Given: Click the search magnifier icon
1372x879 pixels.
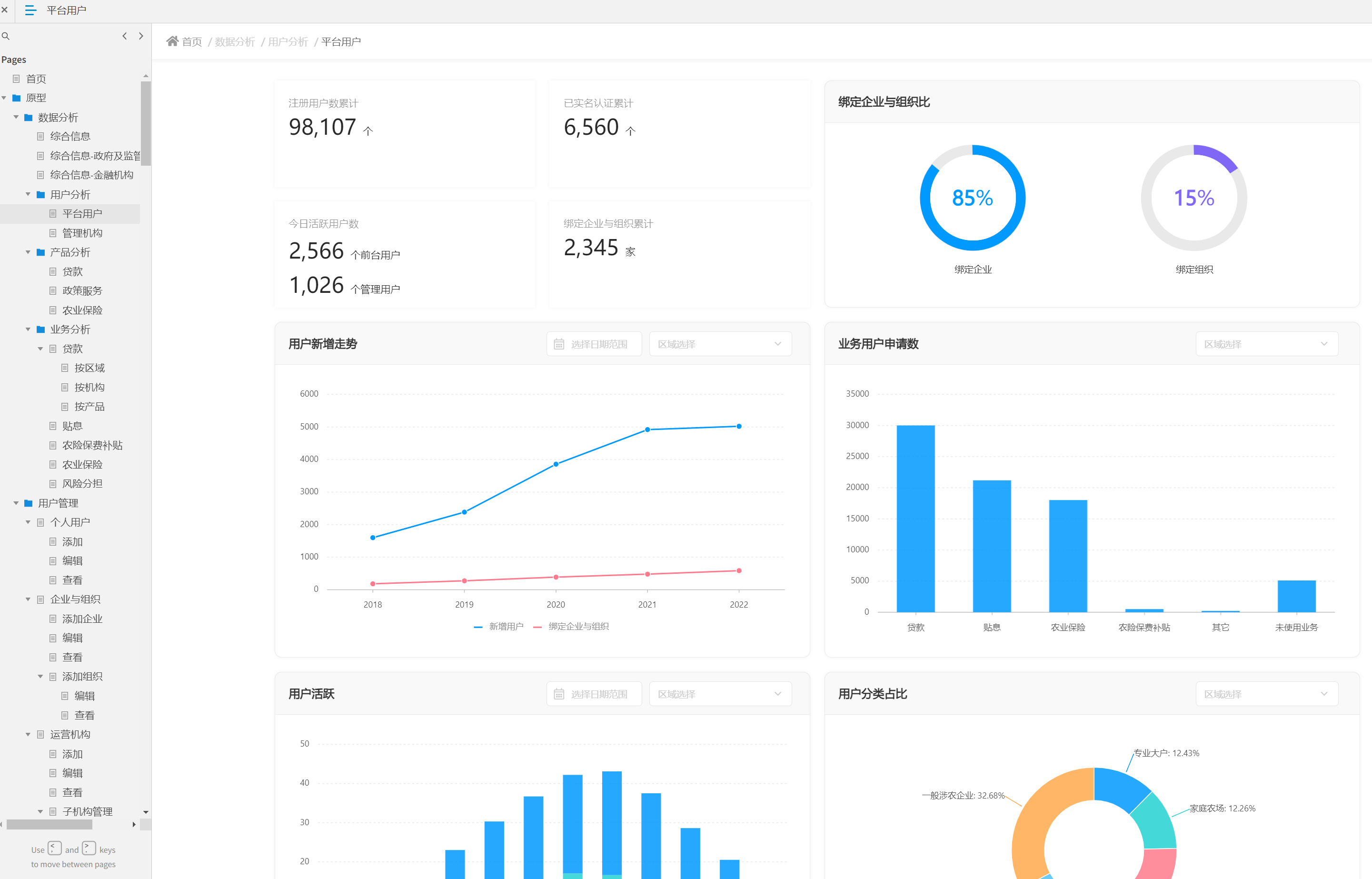Looking at the screenshot, I should pos(6,36).
